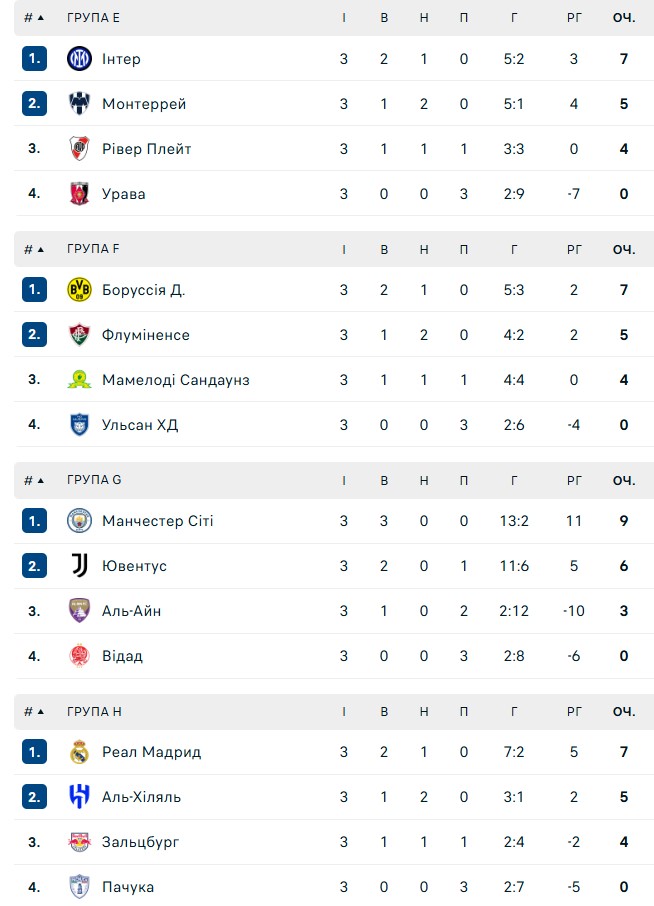Sort Group E by rank arrow
The width and height of the screenshot is (654, 906).
tap(34, 18)
